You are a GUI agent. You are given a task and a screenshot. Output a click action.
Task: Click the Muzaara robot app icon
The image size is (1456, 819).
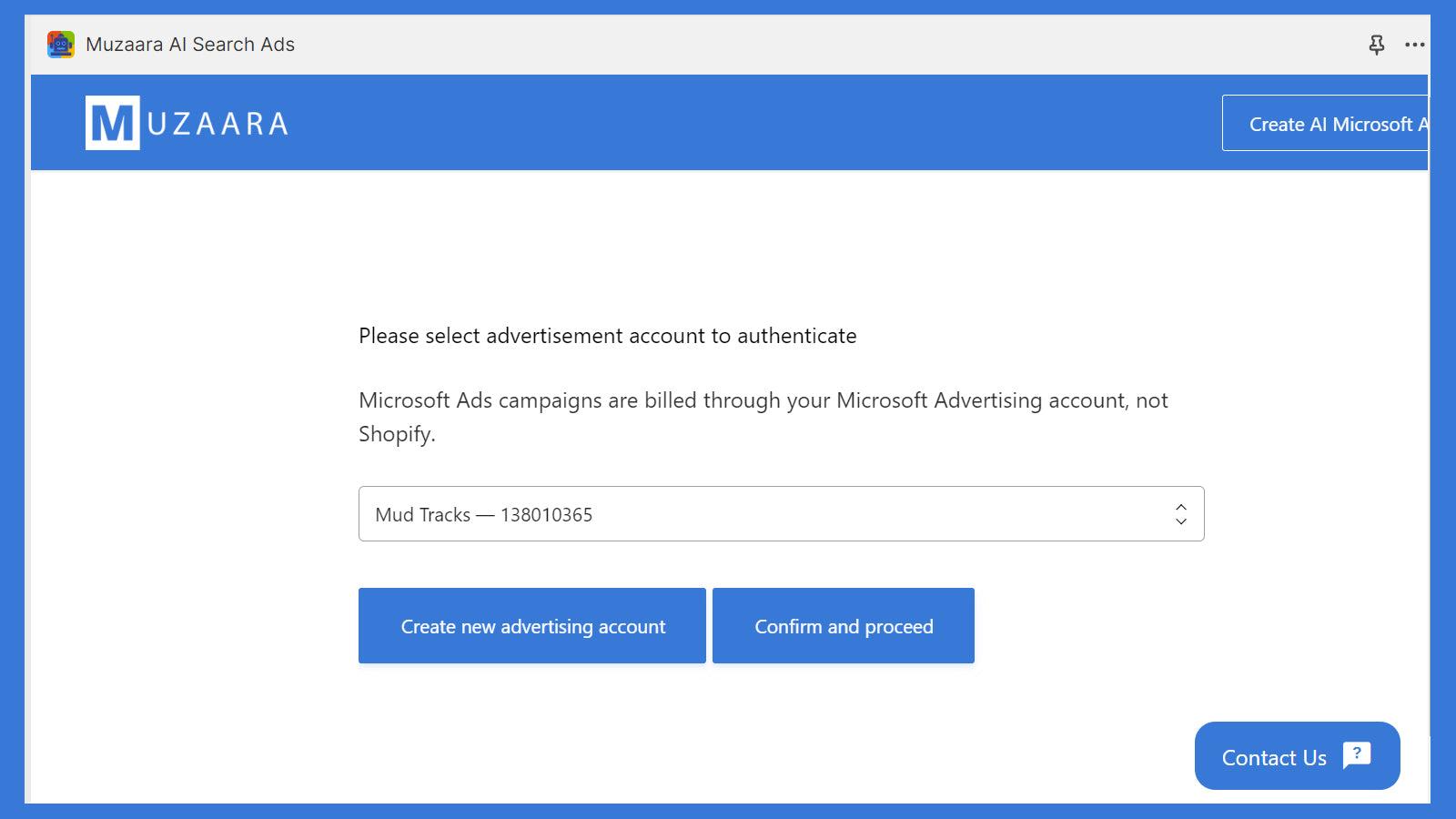pos(59,44)
